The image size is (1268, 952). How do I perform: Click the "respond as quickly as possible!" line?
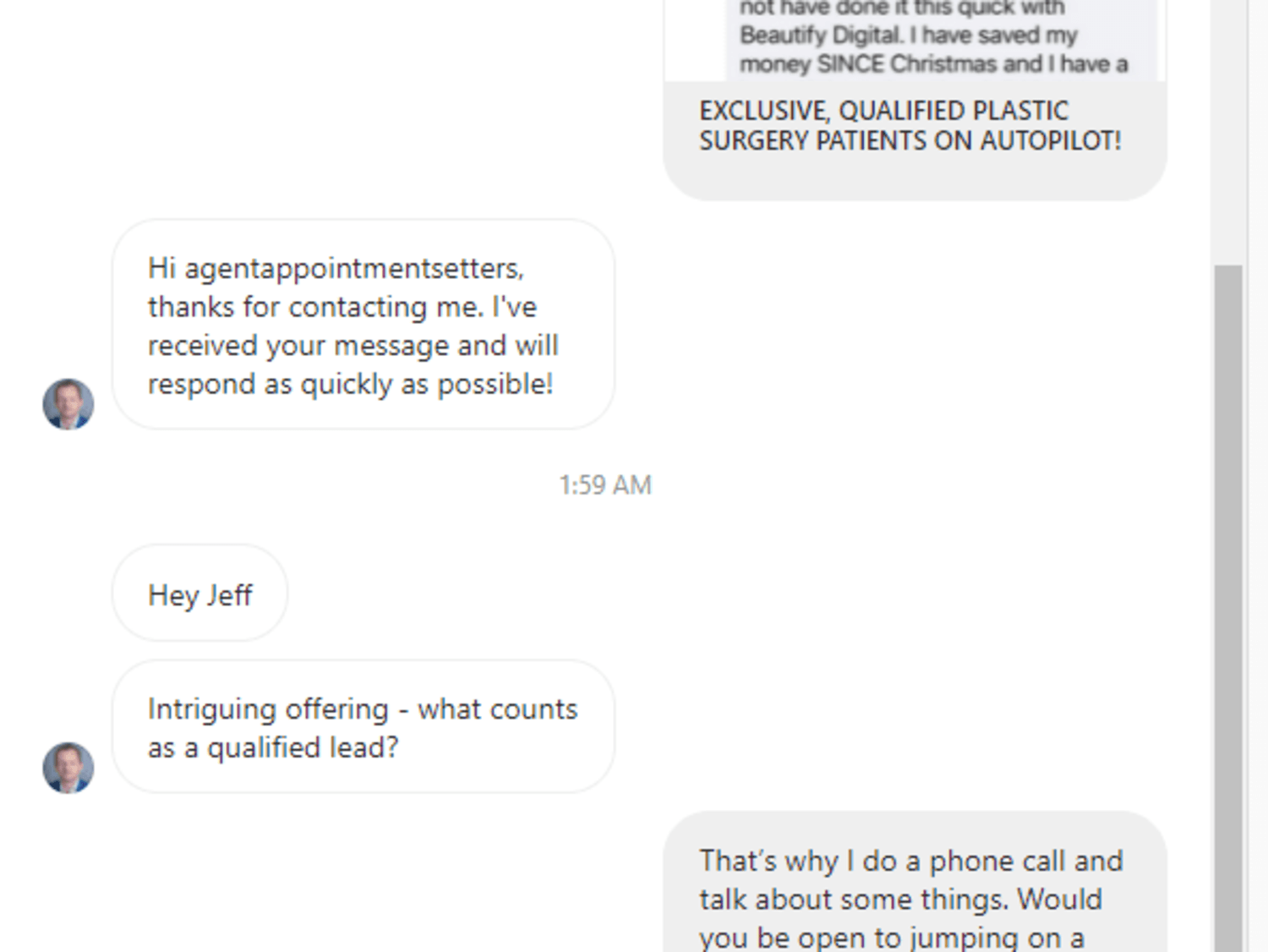351,384
